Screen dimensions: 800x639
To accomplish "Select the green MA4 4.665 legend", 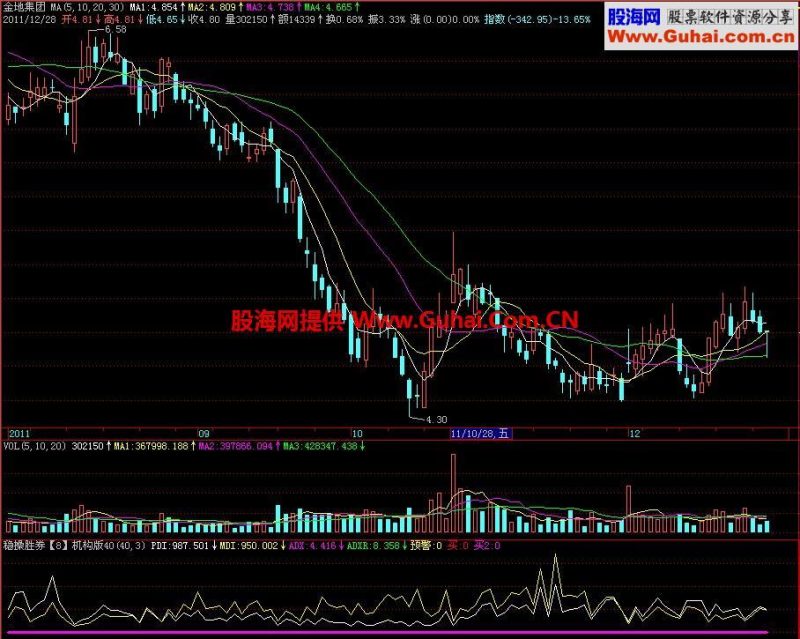I will [x=332, y=7].
